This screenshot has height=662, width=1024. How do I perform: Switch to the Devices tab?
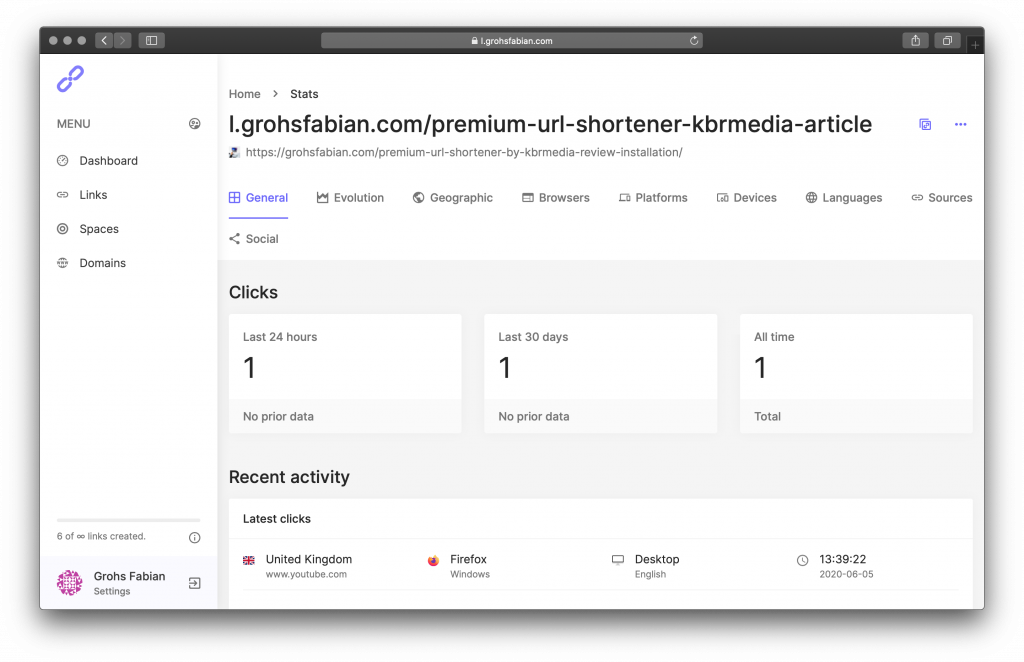[x=746, y=198]
